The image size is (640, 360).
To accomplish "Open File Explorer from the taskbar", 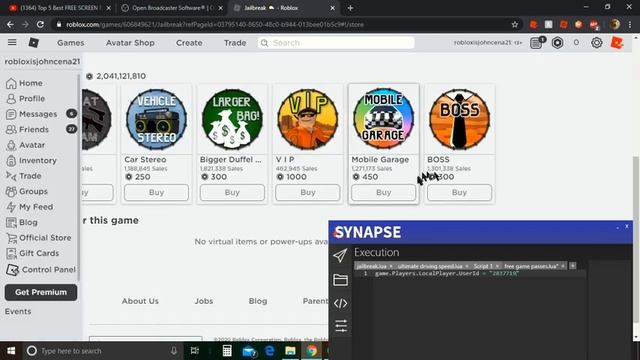I will [290, 351].
